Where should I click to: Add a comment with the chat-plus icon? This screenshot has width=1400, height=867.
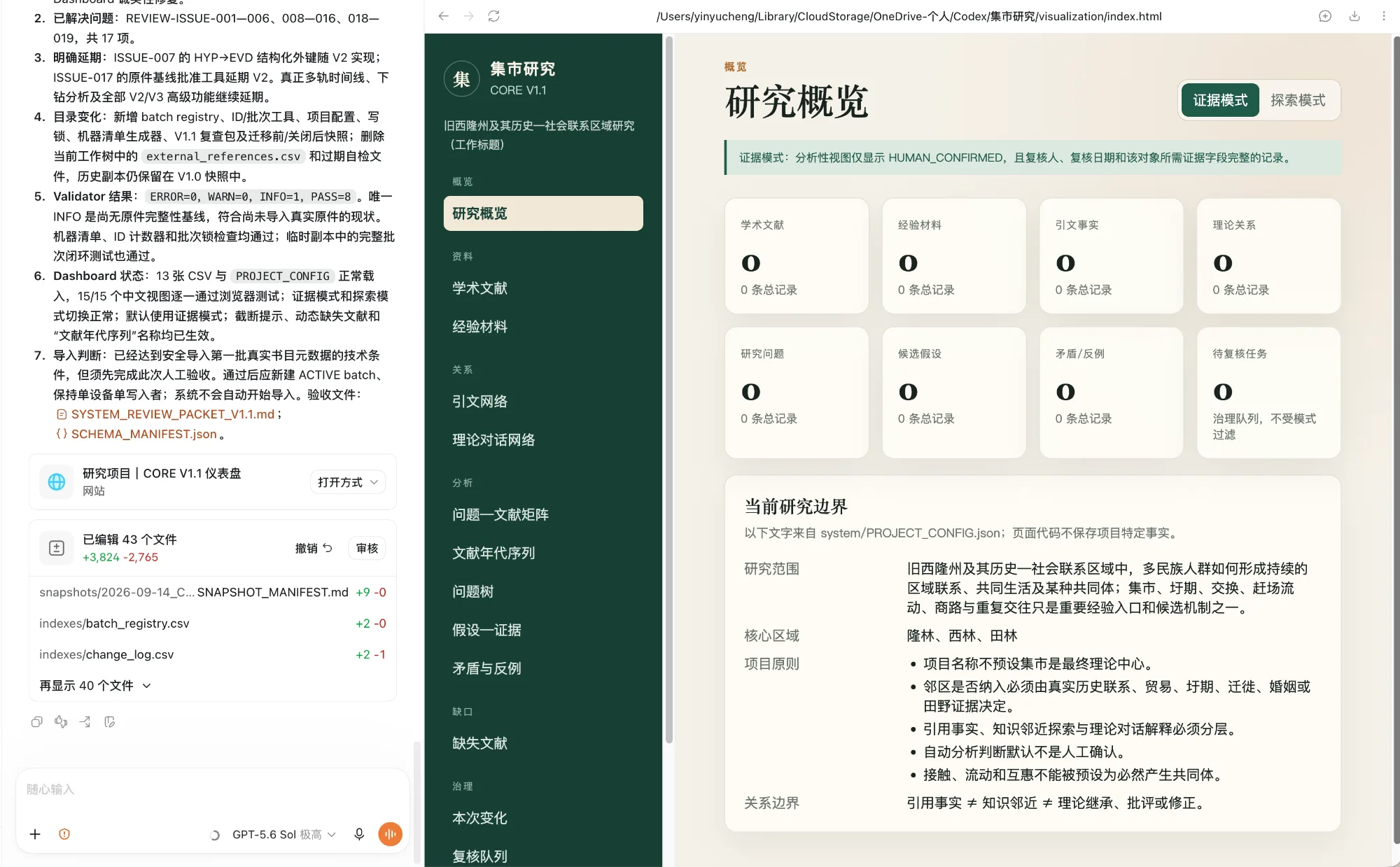pos(1325,16)
